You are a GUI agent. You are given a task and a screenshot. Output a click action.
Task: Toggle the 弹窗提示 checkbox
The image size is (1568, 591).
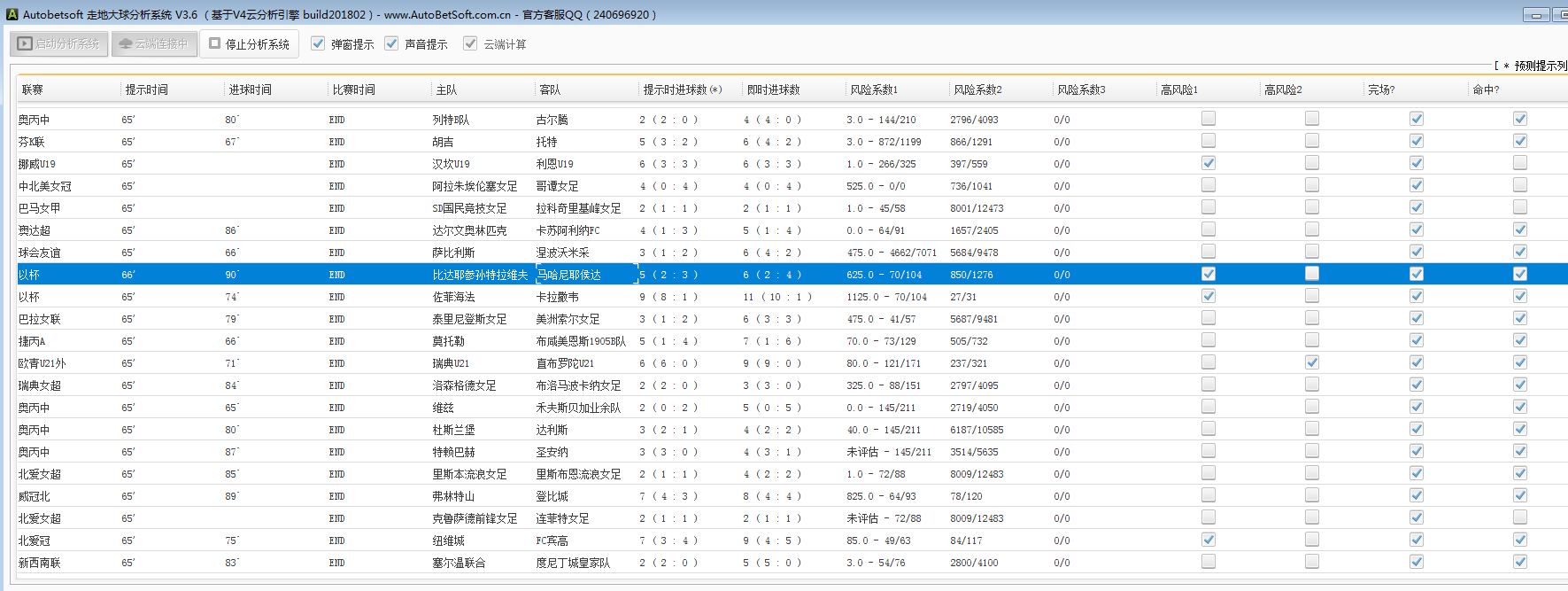pyautogui.click(x=318, y=43)
